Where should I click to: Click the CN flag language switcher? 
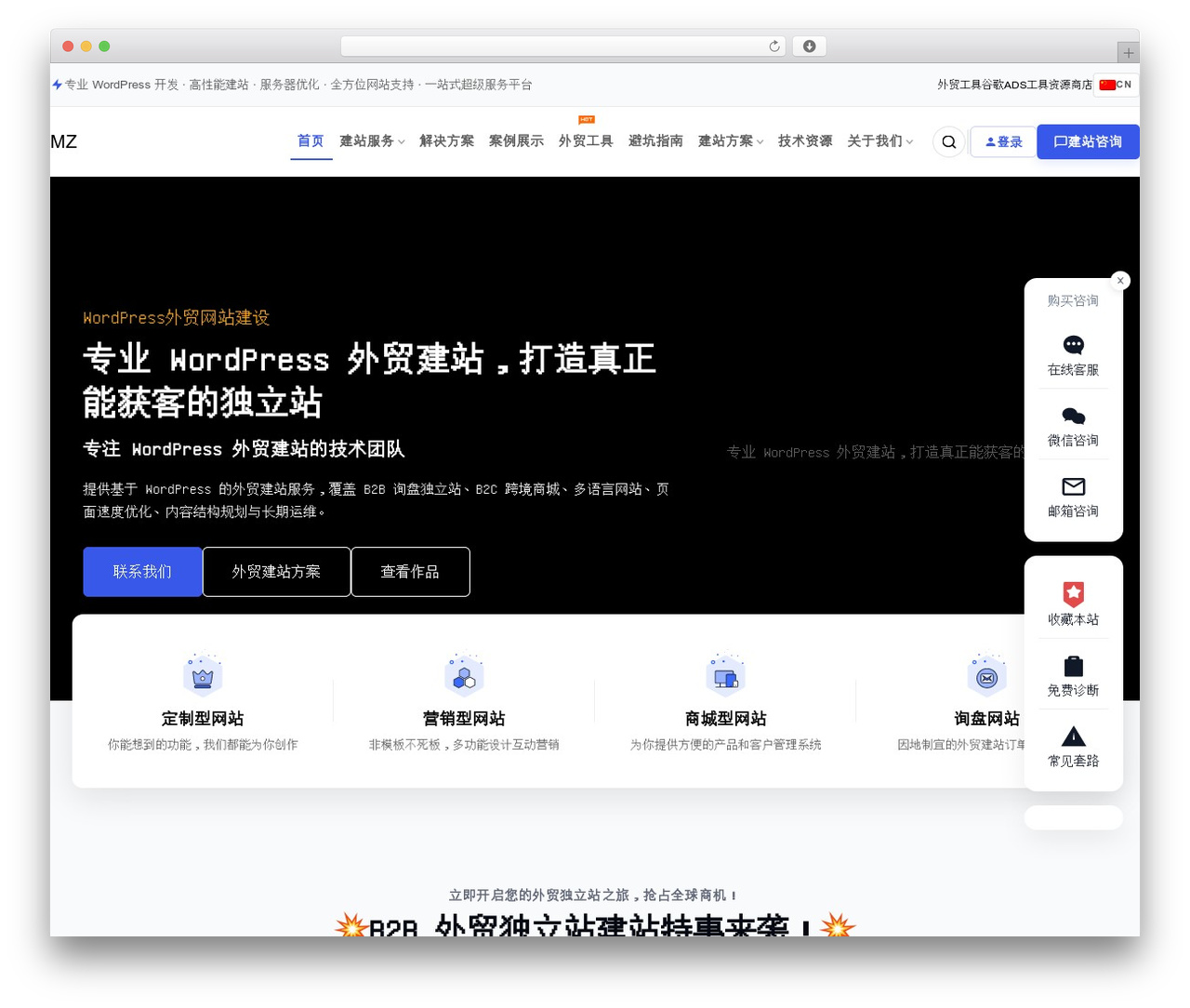click(1116, 85)
